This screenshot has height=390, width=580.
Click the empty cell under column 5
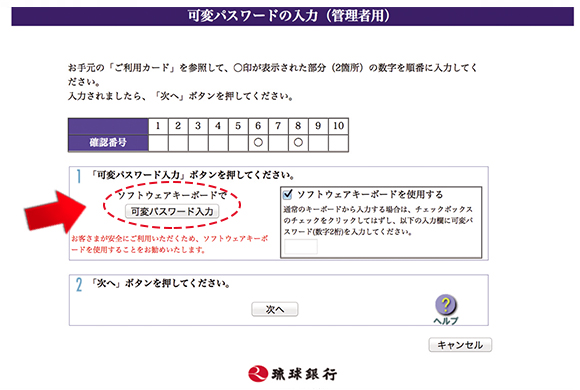[x=238, y=143]
